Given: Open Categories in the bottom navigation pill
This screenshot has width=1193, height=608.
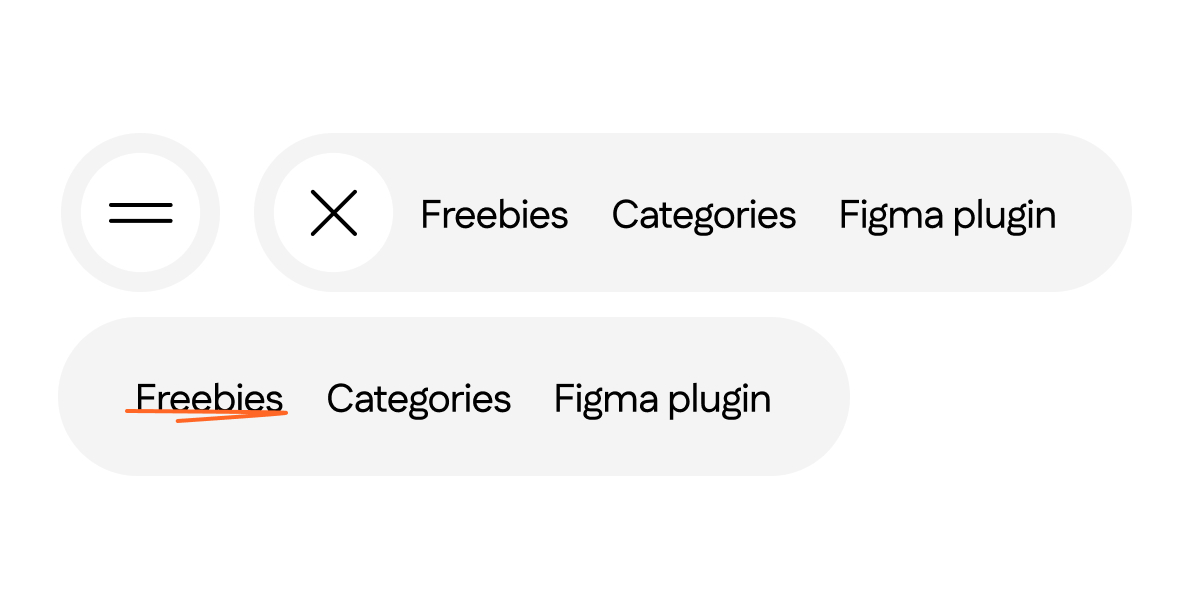Looking at the screenshot, I should 418,399.
